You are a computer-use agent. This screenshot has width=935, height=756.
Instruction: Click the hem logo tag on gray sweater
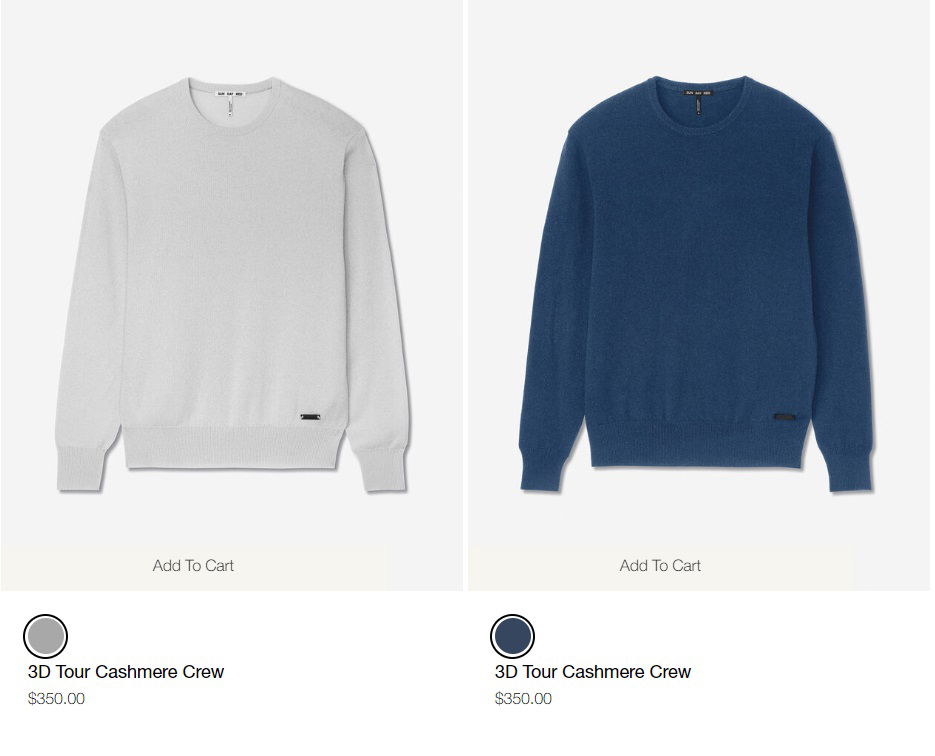point(310,417)
